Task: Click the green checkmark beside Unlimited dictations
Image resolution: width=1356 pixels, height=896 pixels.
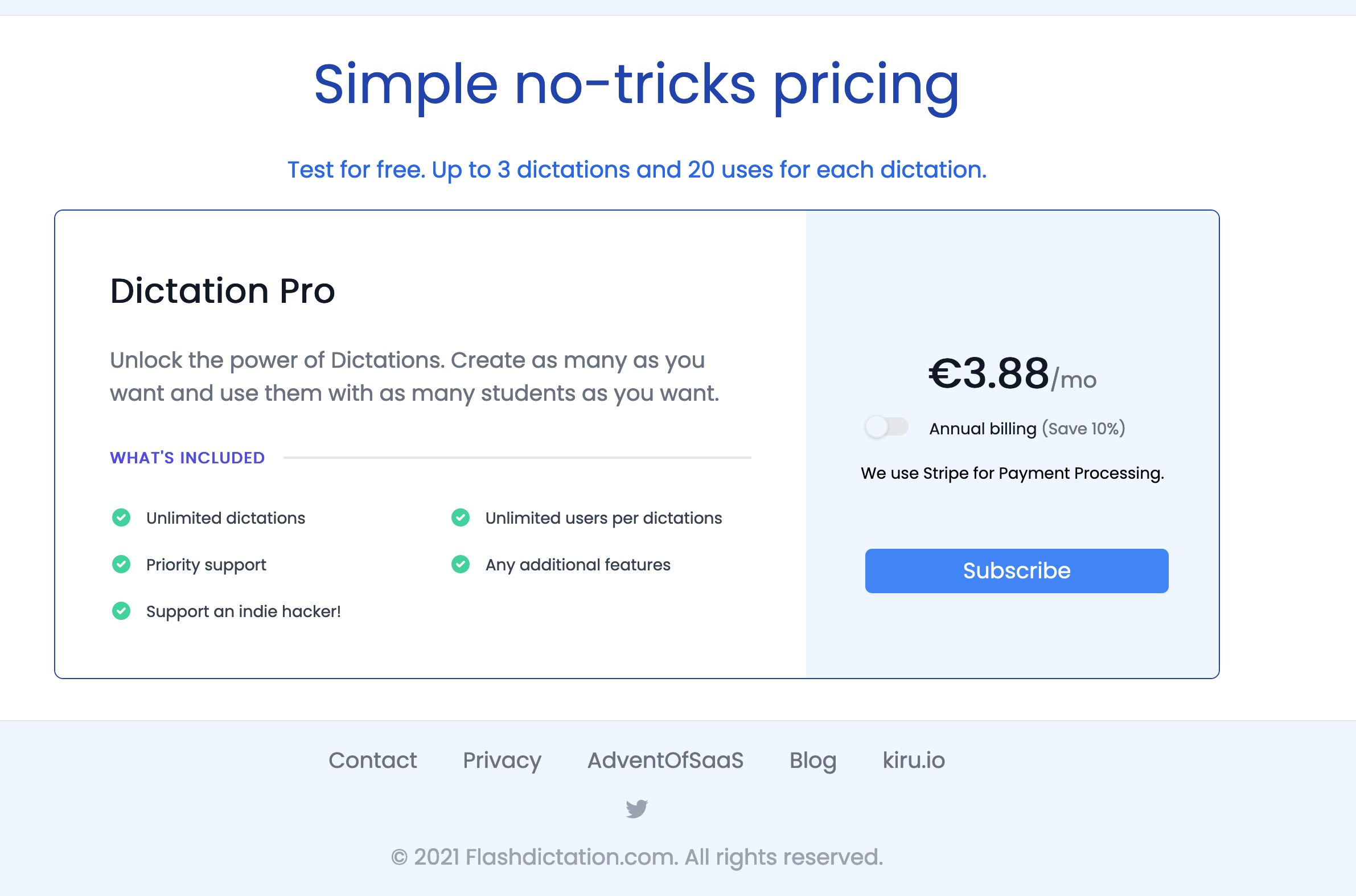Action: [x=121, y=517]
